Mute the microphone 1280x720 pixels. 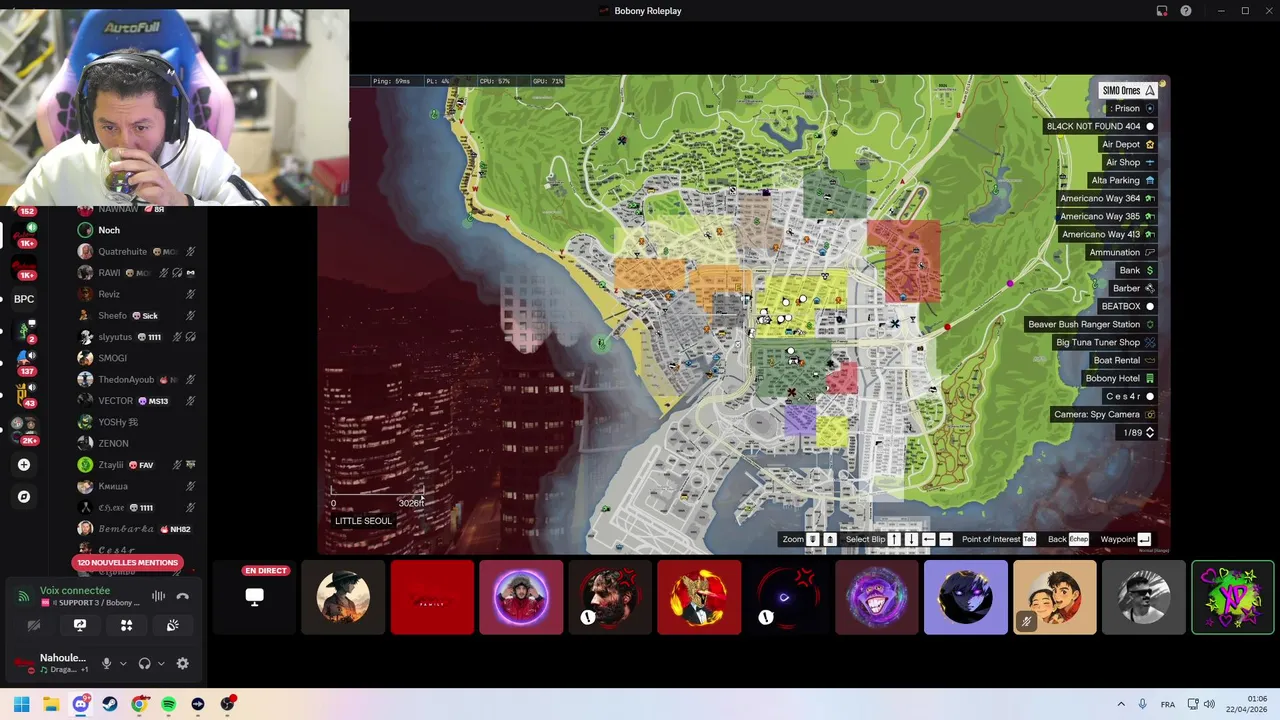pyautogui.click(x=106, y=663)
